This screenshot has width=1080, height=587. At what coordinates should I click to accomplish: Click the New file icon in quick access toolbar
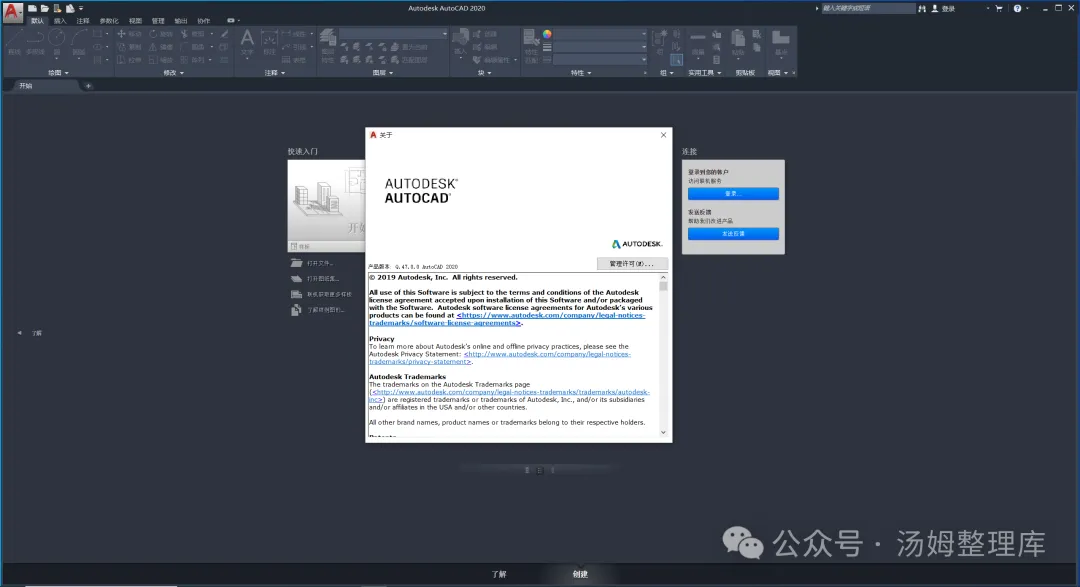point(32,8)
